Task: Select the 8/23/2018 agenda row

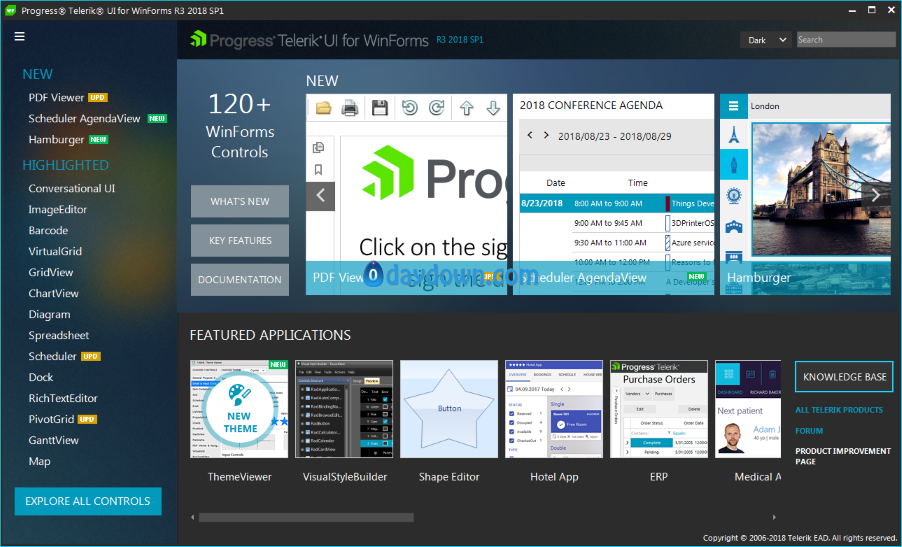Action: [x=617, y=203]
